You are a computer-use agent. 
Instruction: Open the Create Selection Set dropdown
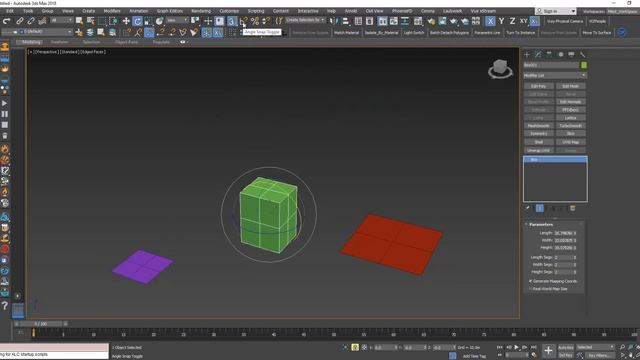[305, 20]
